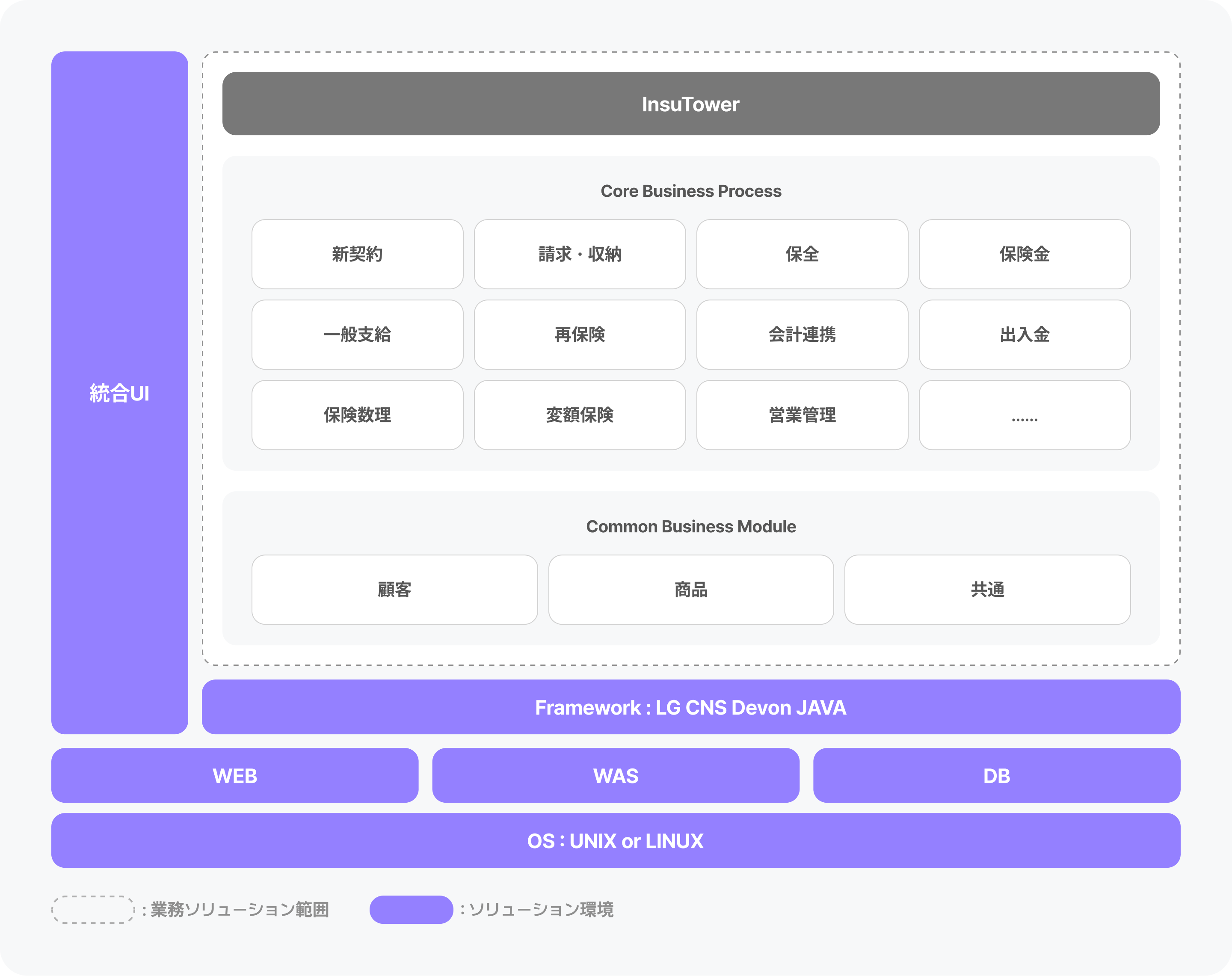Viewport: 1232px width, 976px height.
Task: Click the 一般支給 box
Action: (357, 335)
